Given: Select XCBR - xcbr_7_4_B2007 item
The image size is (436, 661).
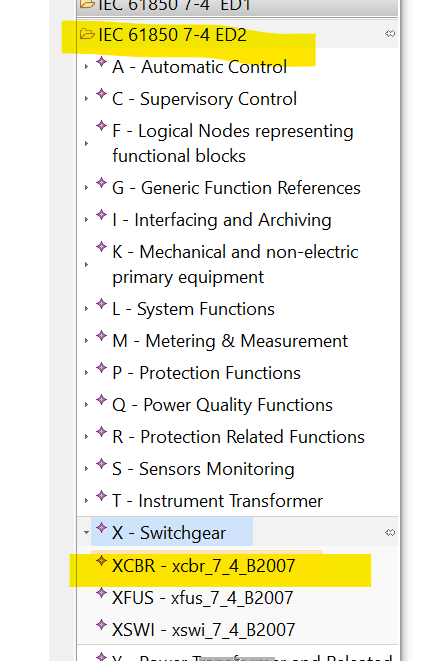Looking at the screenshot, I should coord(204,566).
